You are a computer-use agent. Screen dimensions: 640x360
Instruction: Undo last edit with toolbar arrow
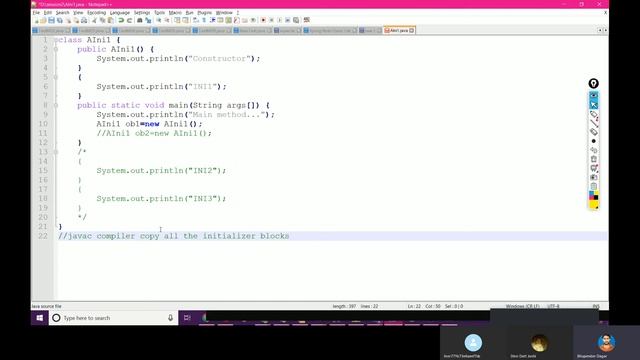coord(120,20)
